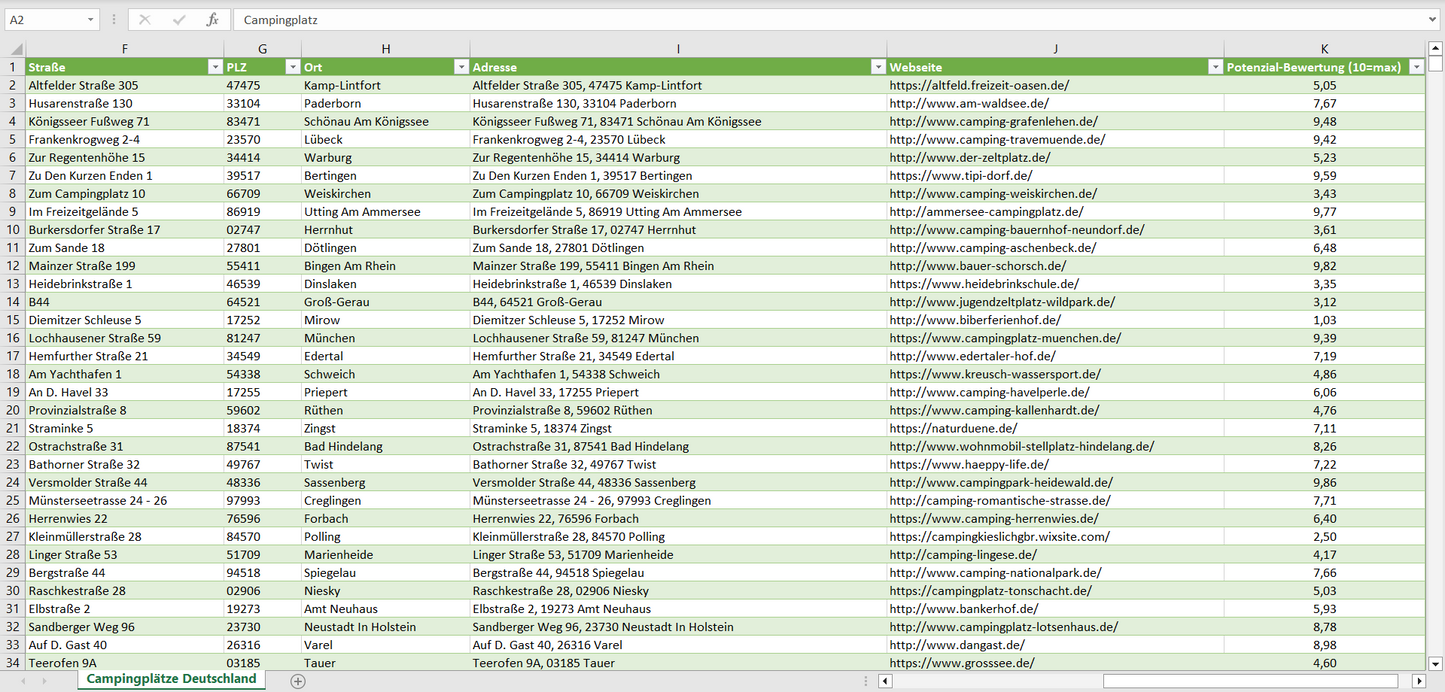Open the Potenzial-Bewertung filter dropdown
1445x692 pixels.
pos(1416,67)
